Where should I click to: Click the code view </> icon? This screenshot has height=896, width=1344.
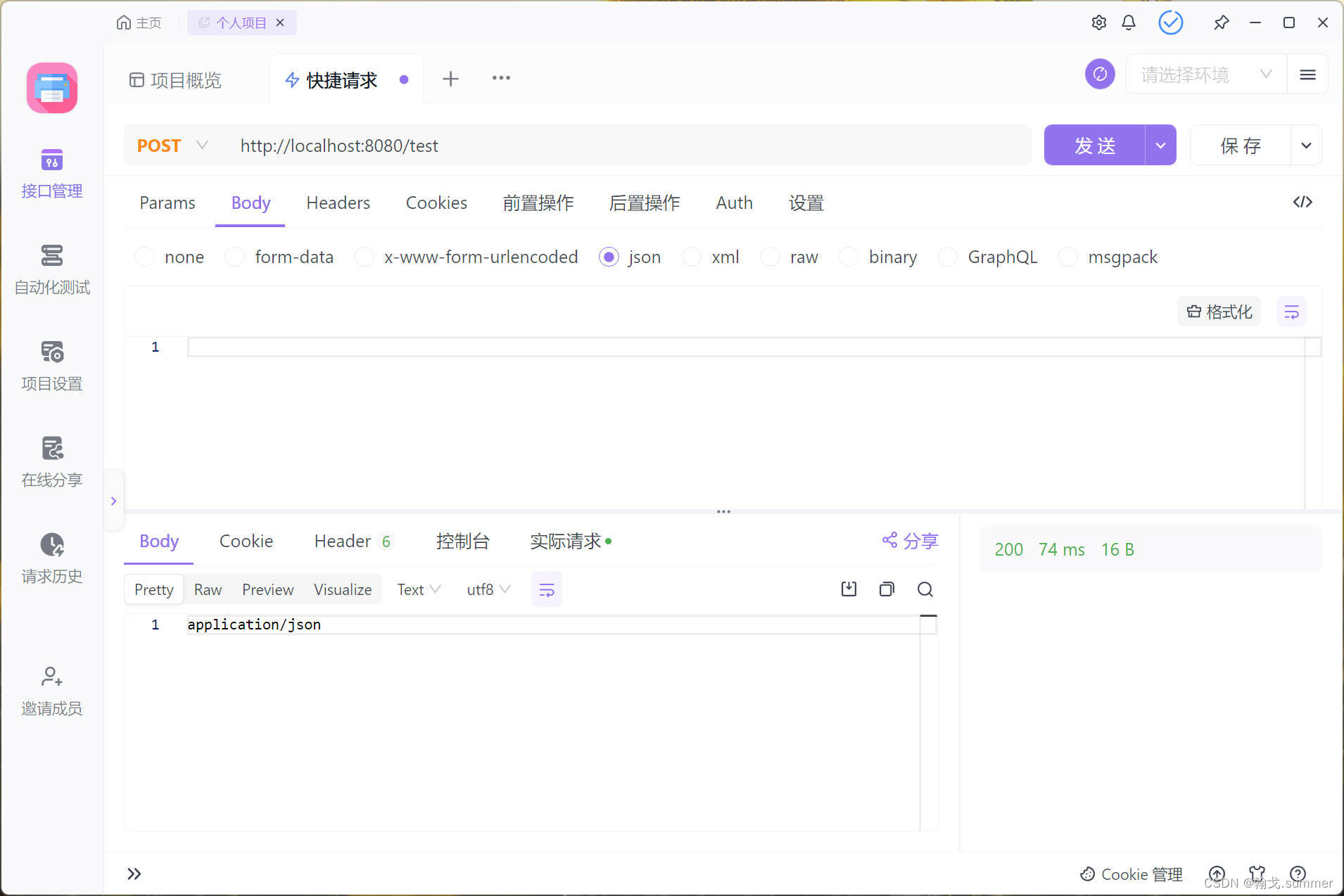(x=1302, y=203)
